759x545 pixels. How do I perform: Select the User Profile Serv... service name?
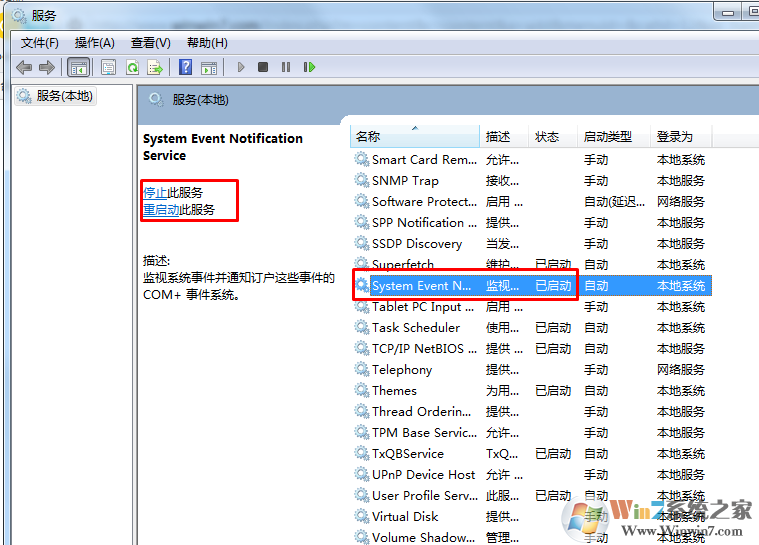point(425,496)
